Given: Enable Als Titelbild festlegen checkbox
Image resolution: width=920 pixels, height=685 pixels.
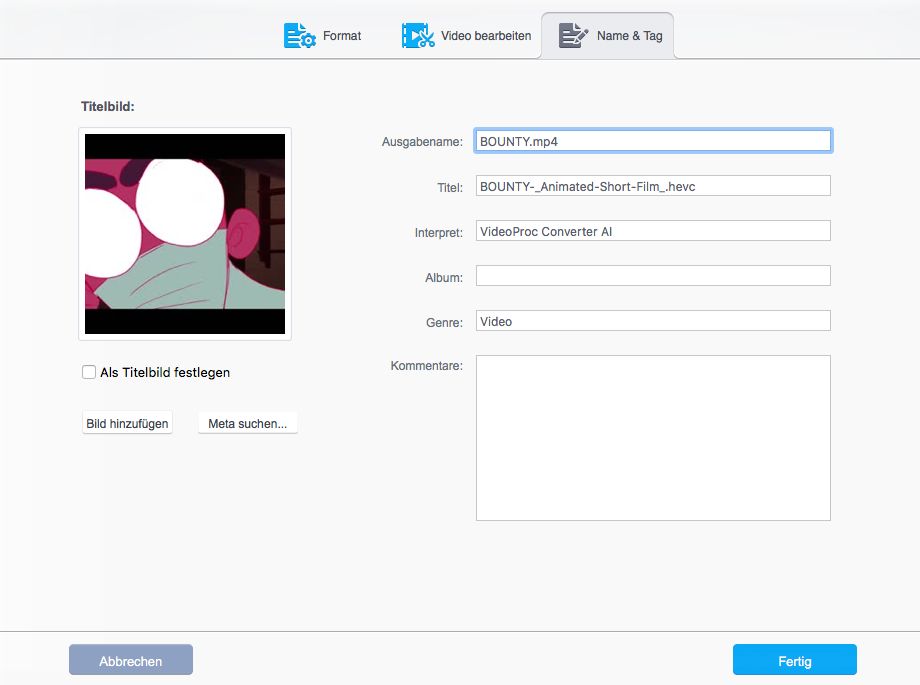Looking at the screenshot, I should (89, 372).
